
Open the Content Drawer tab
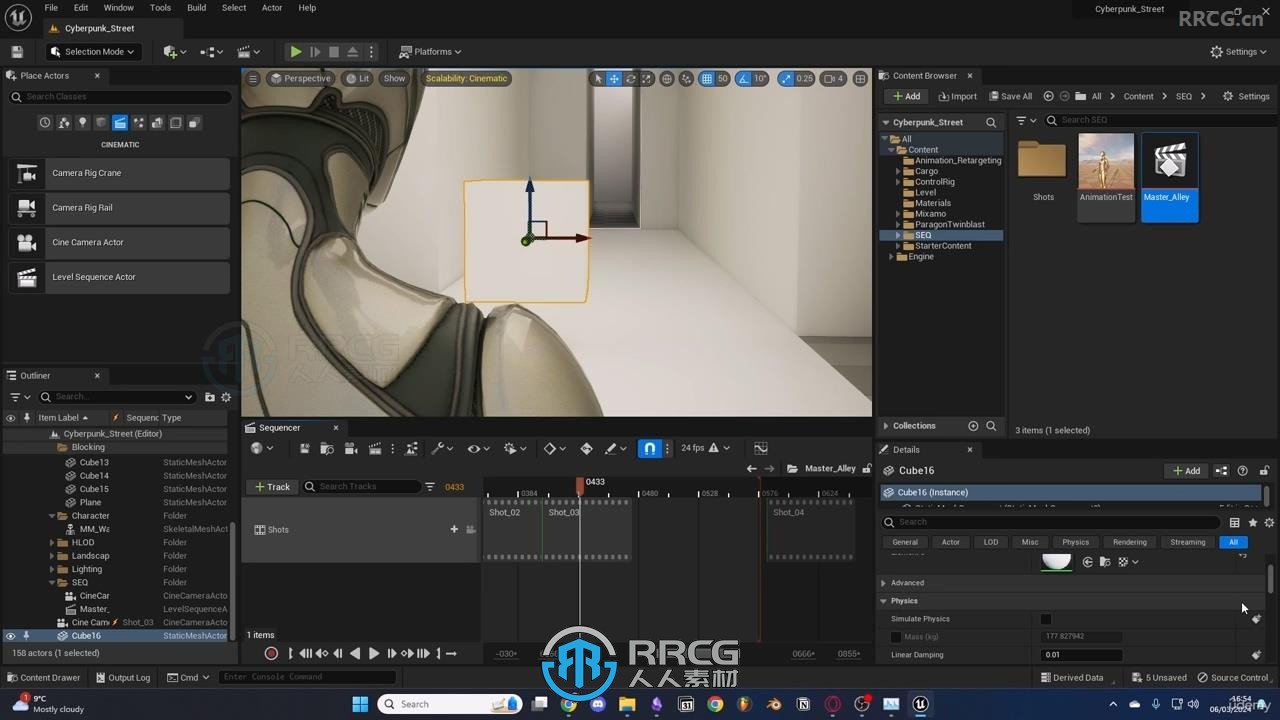coord(43,678)
